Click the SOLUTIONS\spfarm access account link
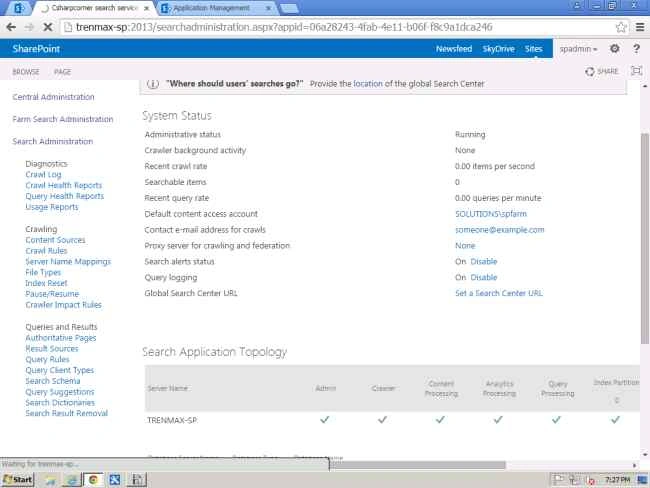This screenshot has height=488, width=650. tap(491, 214)
